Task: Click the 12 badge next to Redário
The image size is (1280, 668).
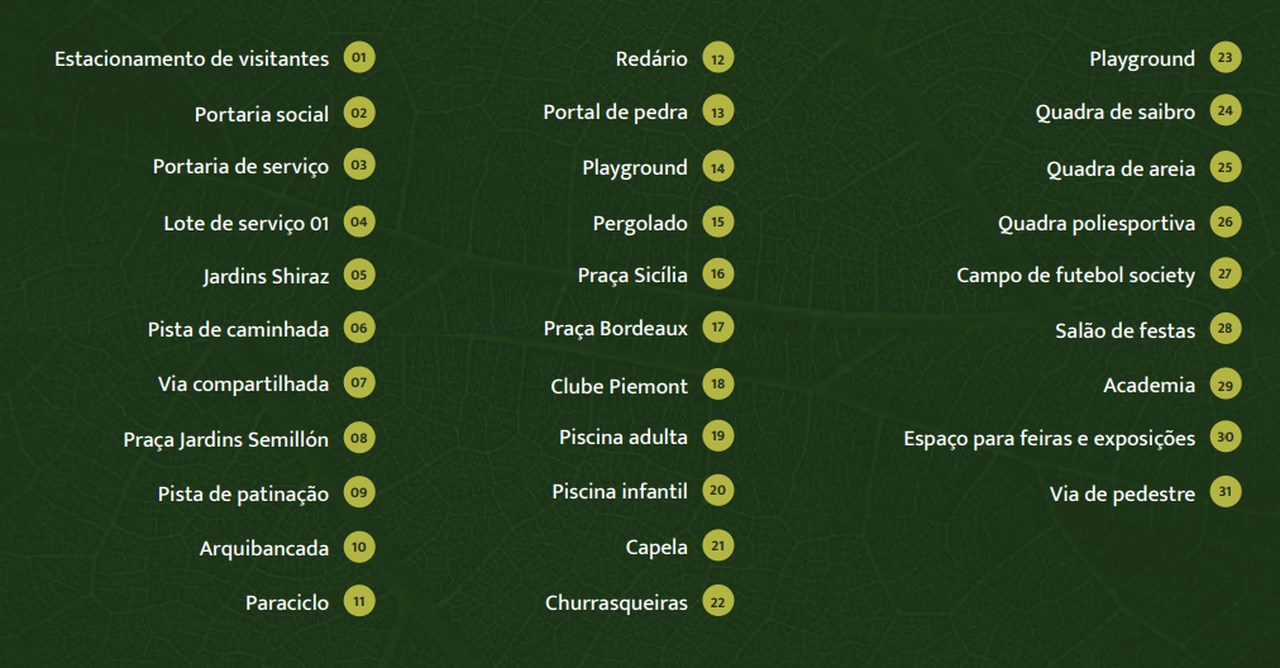Action: click(717, 58)
